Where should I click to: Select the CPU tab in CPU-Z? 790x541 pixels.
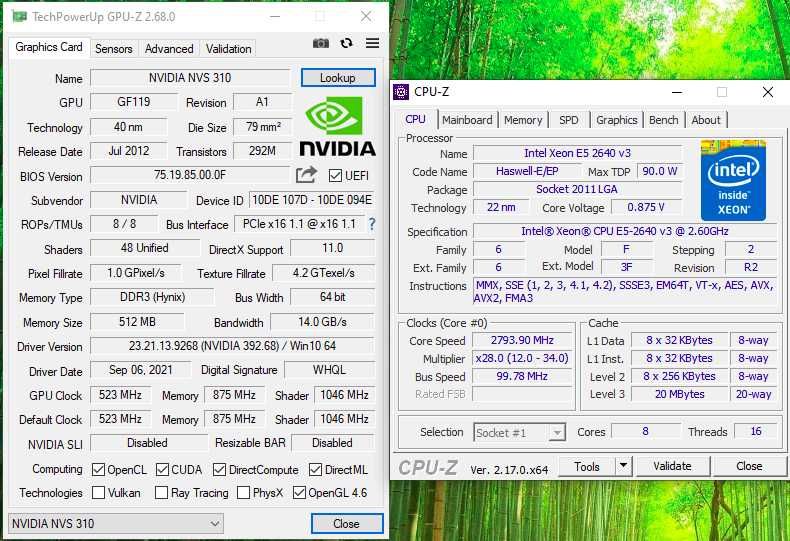point(416,119)
